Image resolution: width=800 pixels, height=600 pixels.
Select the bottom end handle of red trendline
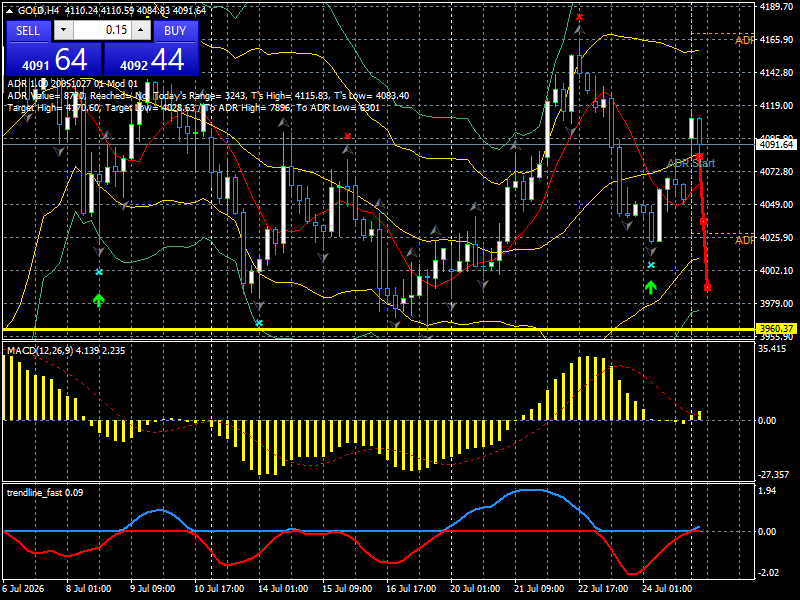pos(708,288)
